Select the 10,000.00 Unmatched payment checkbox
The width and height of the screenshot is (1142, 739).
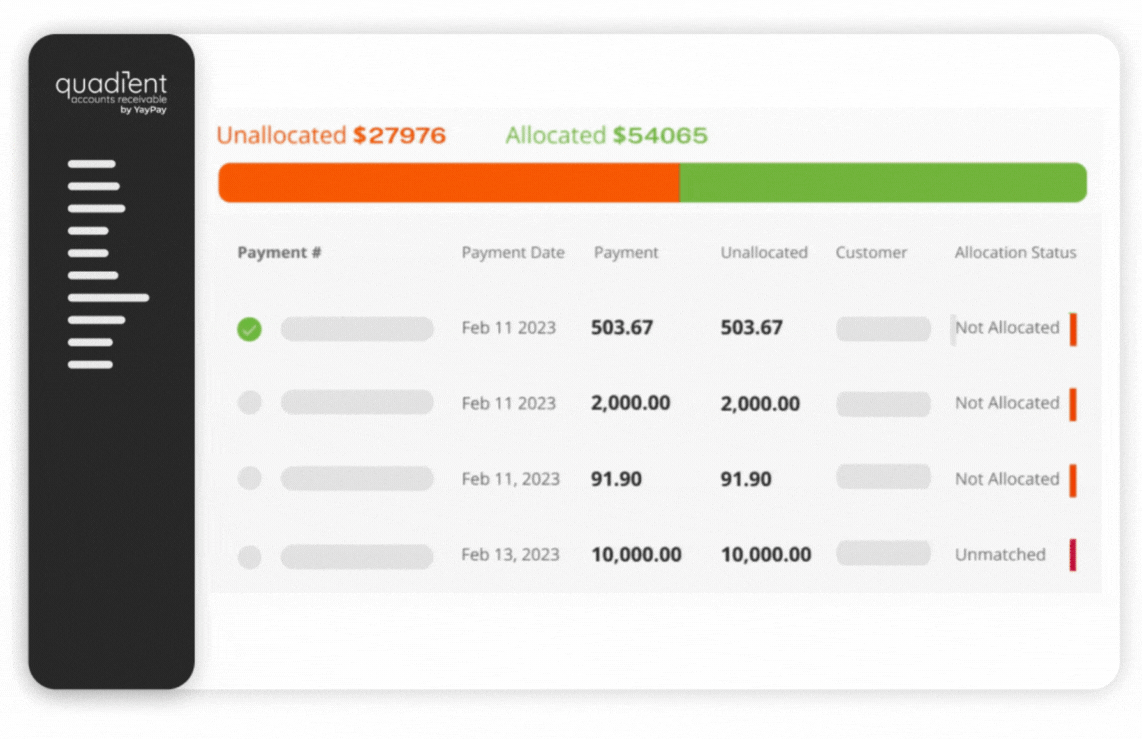coord(249,555)
